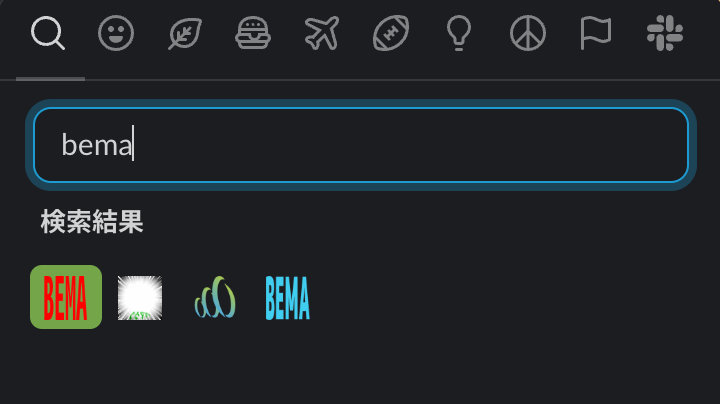Viewport: 720px width, 404px height.
Task: Pick the red BEMA emoji on green
Action: (66, 297)
